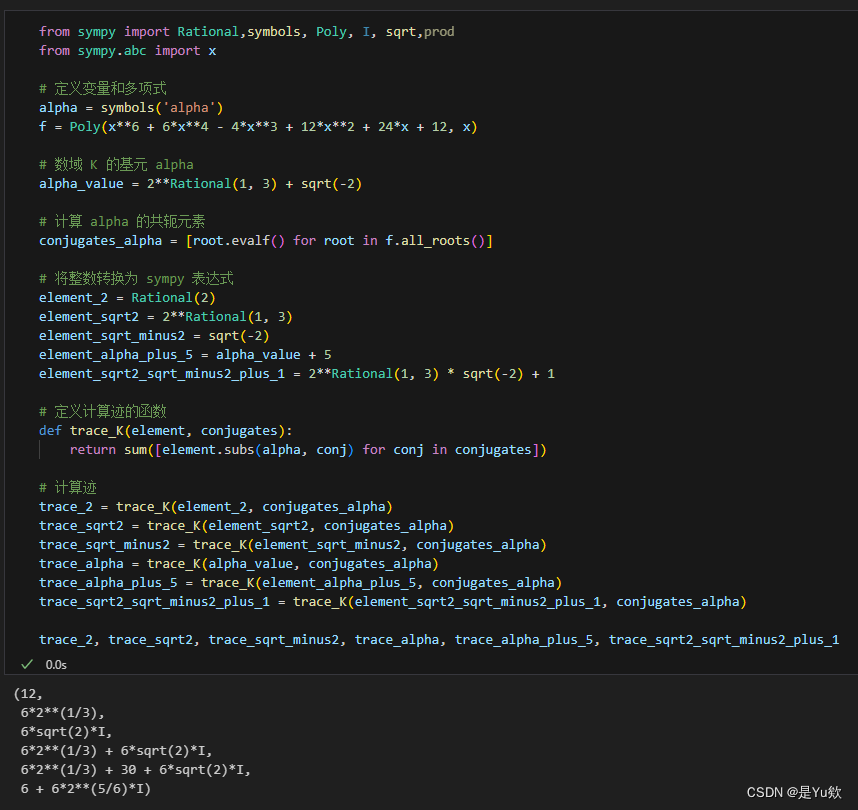Click the 'element_2 = Rational(2)' line

(x=127, y=298)
